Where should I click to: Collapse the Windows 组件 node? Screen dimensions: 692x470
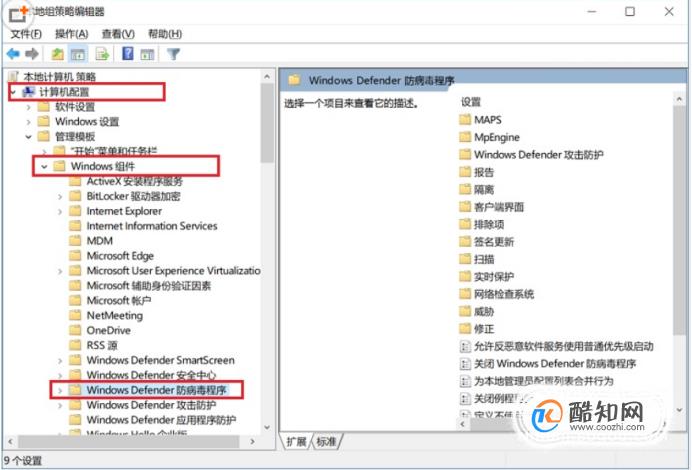[x=44, y=166]
